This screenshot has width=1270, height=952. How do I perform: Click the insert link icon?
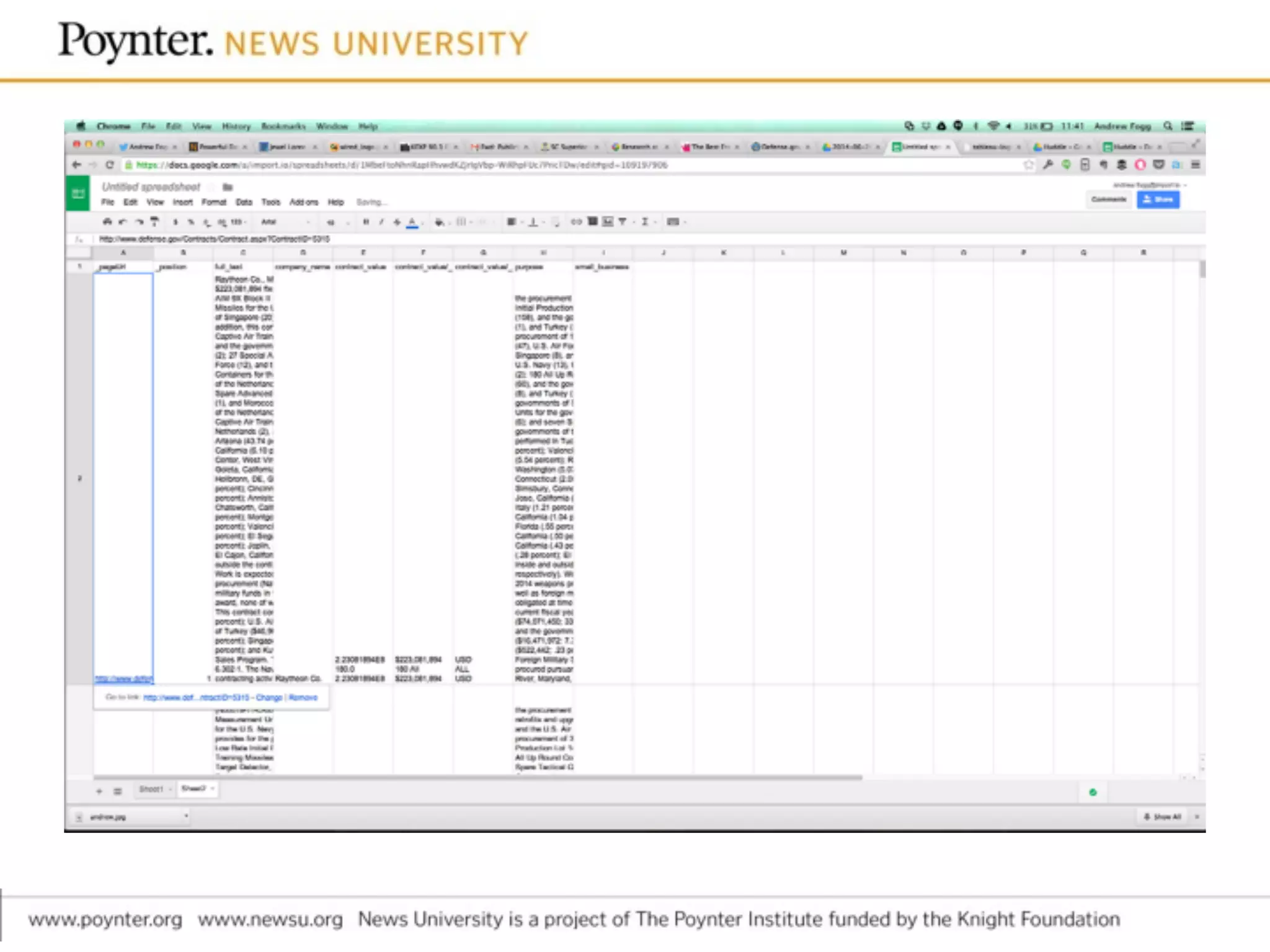576,222
